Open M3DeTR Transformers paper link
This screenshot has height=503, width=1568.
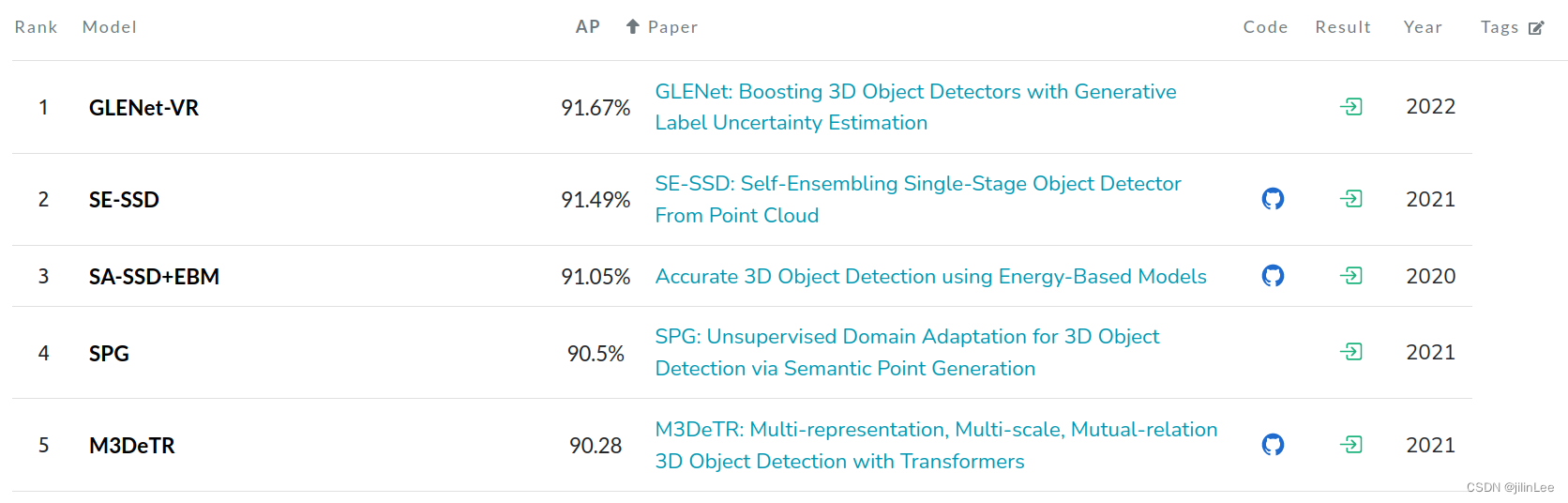coord(935,430)
